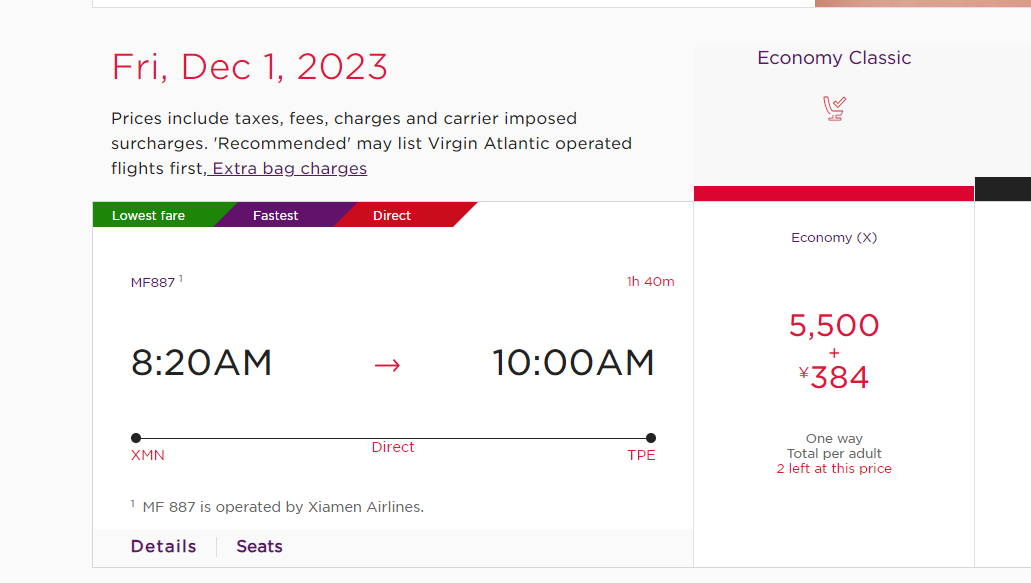Open the Seats tab

[x=260, y=546]
